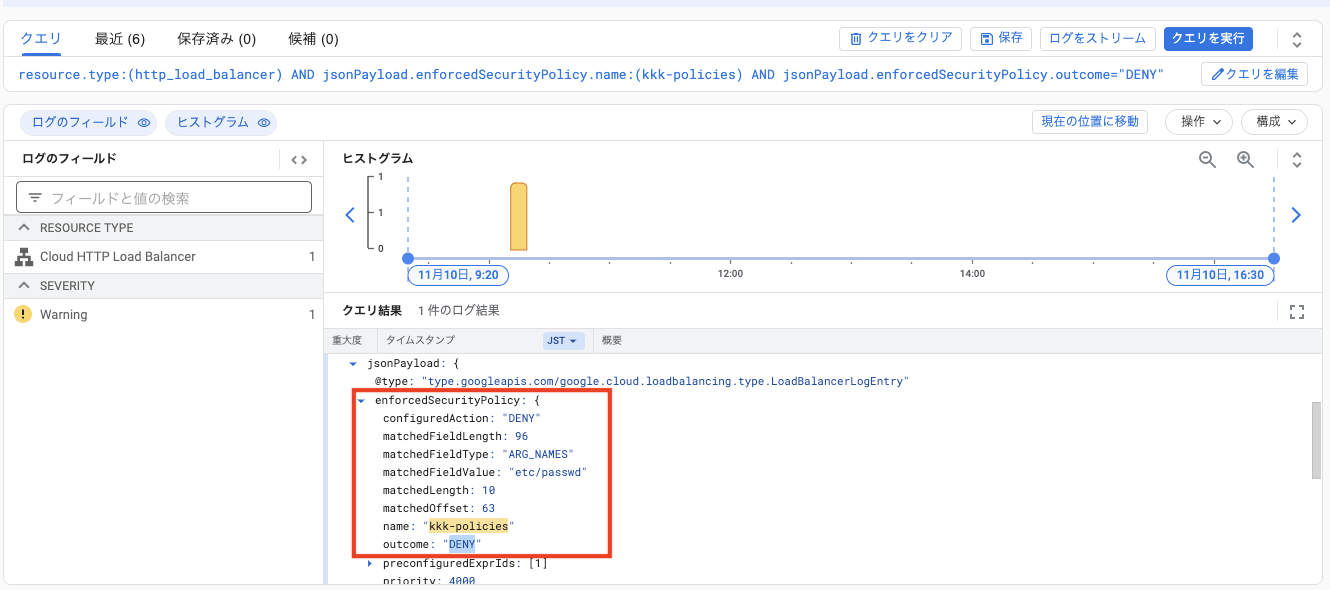Click the configuredAction "DENY" value

(521, 418)
